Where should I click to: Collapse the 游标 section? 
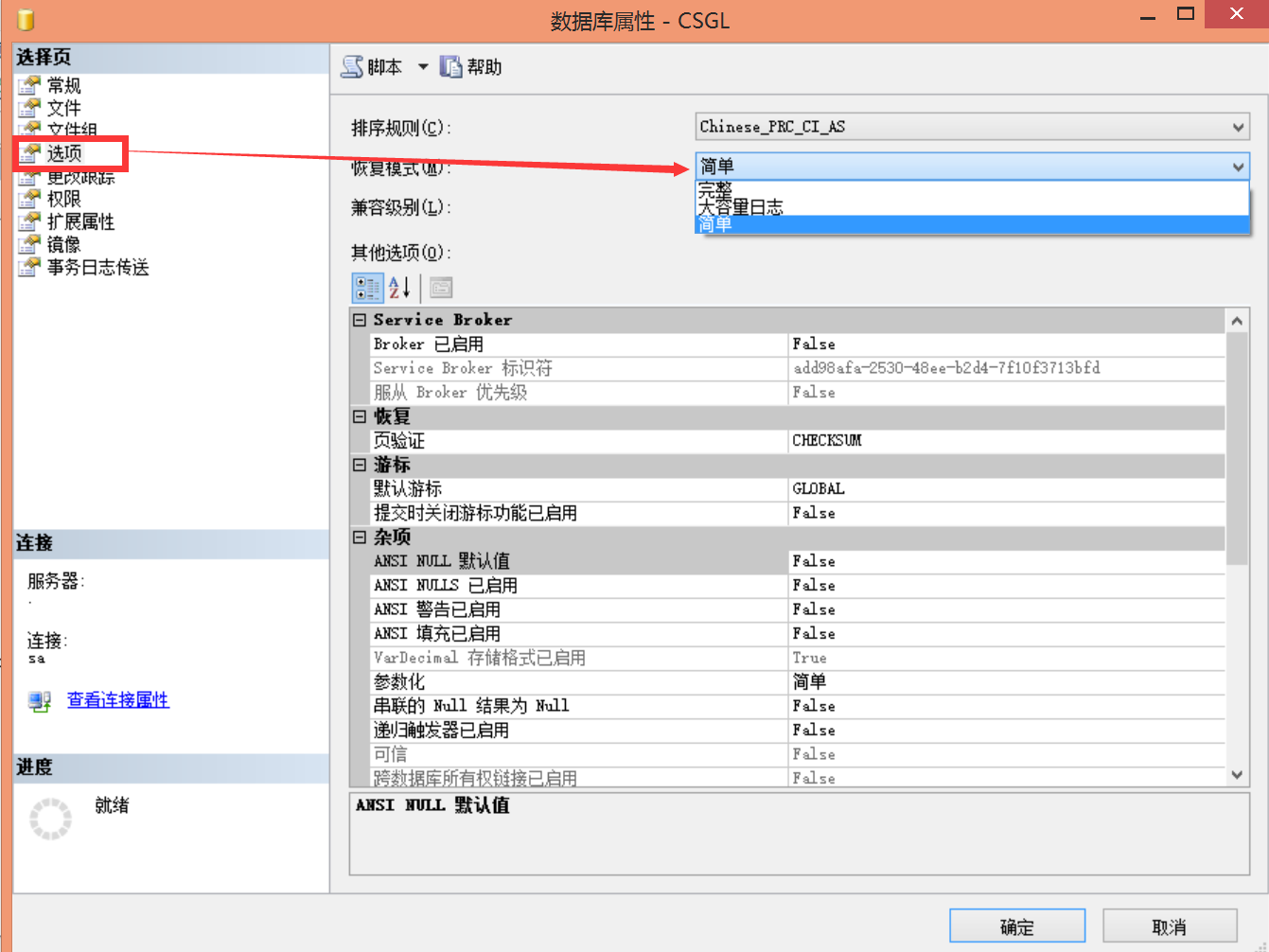360,466
